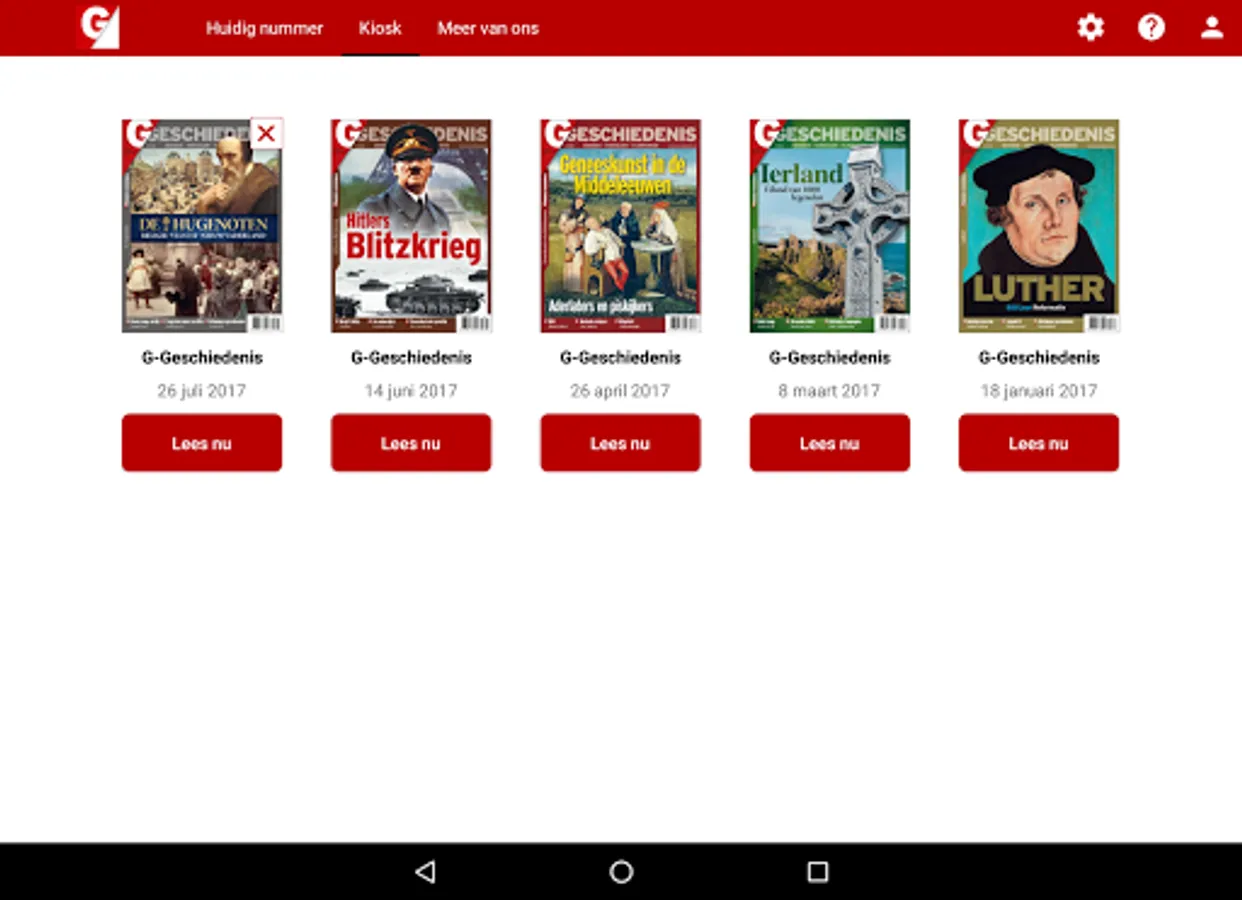Tap the Android recent apps square button
Image resolution: width=1242 pixels, height=900 pixels.
click(x=817, y=872)
